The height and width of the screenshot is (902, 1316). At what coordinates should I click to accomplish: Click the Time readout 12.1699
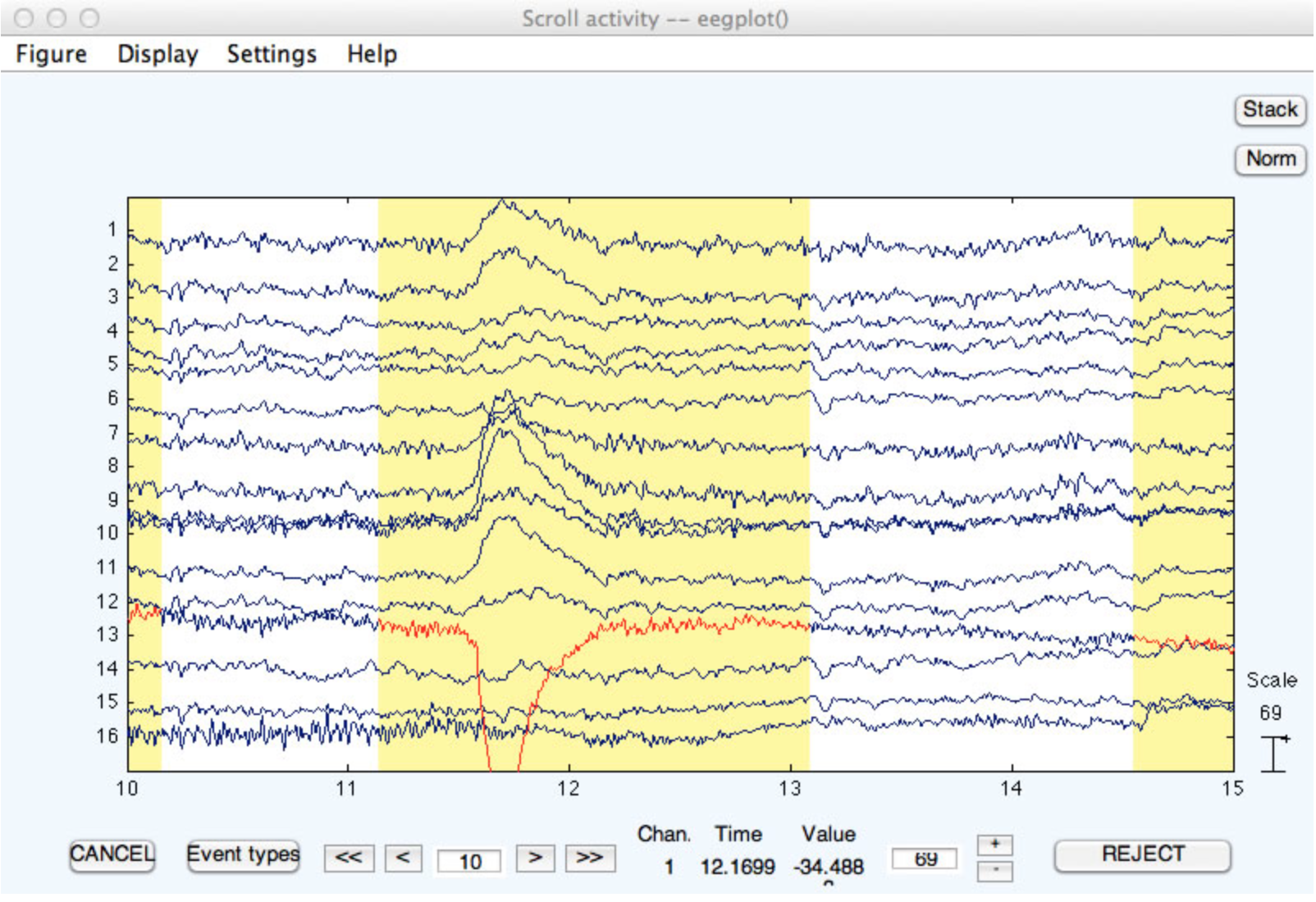(x=737, y=867)
